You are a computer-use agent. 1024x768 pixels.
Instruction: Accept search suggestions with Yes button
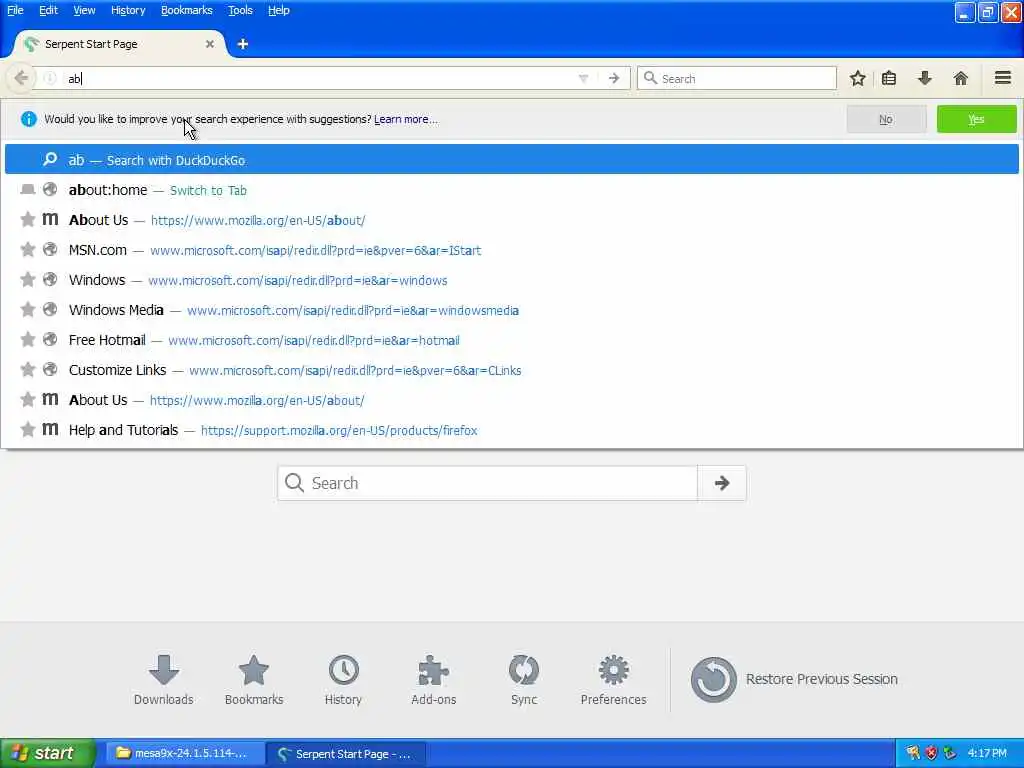976,120
